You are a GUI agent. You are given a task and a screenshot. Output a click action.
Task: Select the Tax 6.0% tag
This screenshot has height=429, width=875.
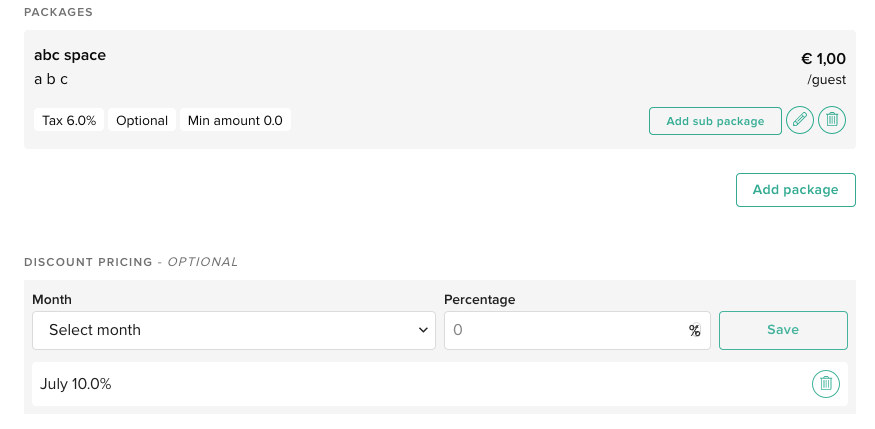click(69, 120)
